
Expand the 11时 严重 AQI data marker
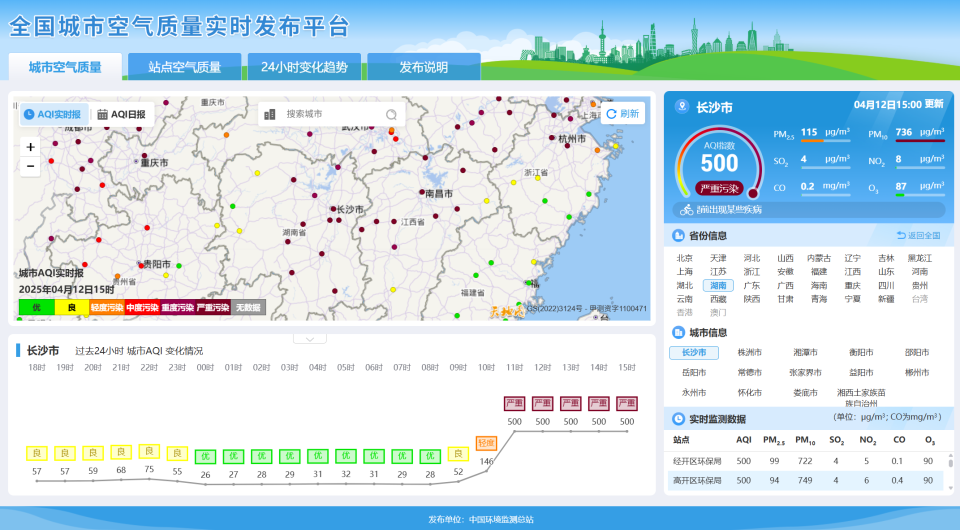(x=515, y=404)
